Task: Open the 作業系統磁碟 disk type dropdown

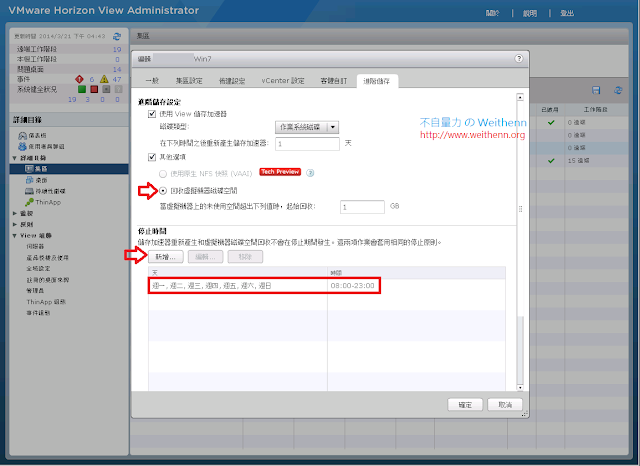Action: click(307, 127)
